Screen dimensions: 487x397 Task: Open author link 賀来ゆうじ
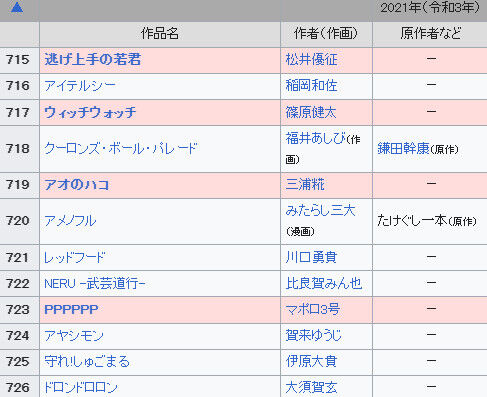tap(314, 336)
